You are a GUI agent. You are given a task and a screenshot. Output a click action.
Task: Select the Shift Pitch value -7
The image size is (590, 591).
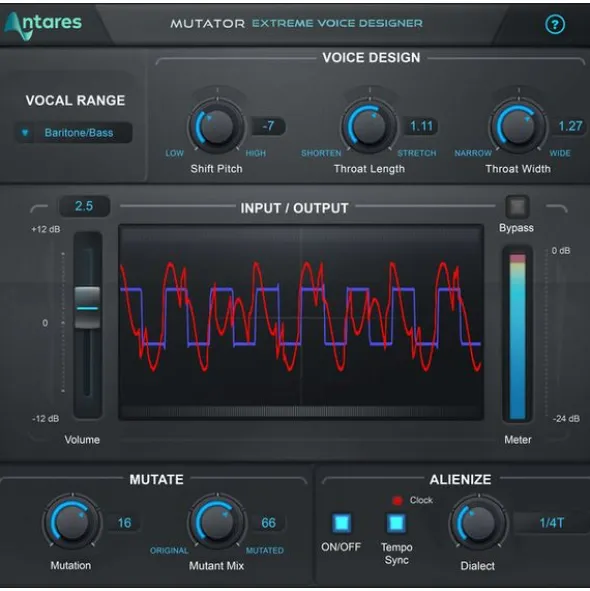268,126
